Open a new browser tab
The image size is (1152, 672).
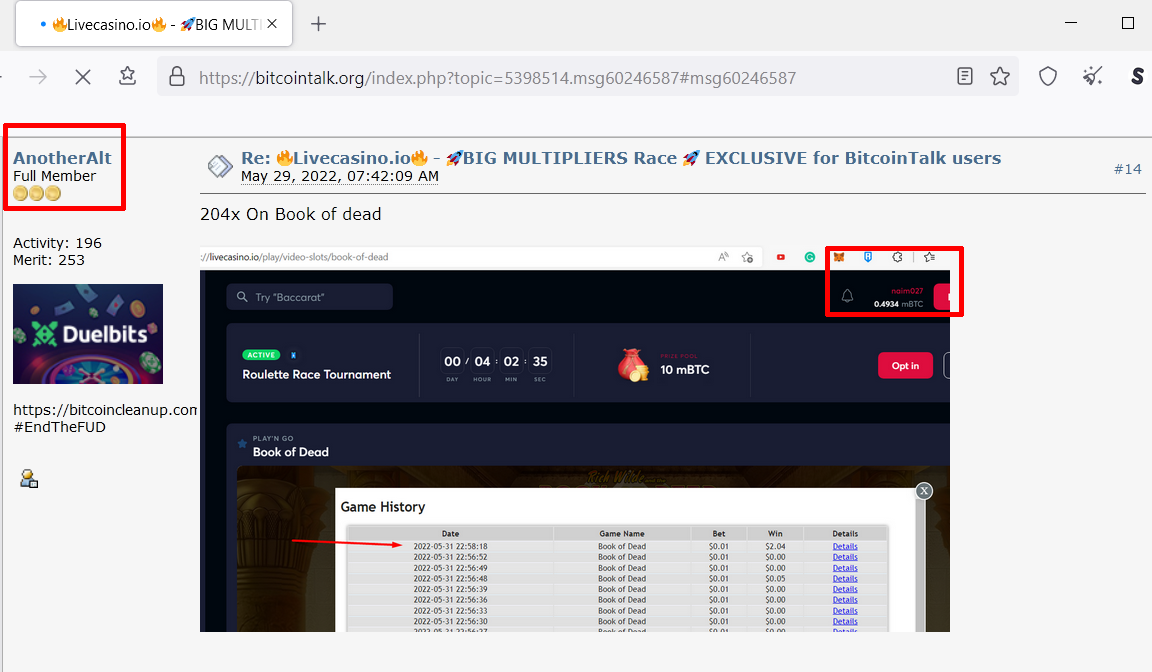318,24
